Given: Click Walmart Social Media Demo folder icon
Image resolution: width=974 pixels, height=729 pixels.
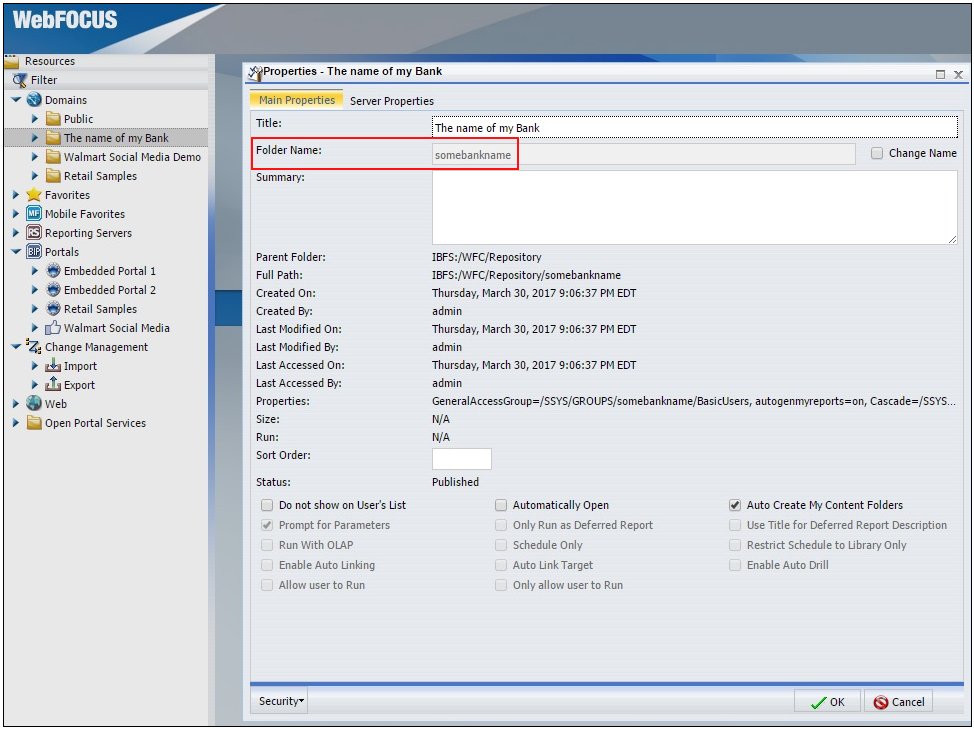Looking at the screenshot, I should coord(53,156).
